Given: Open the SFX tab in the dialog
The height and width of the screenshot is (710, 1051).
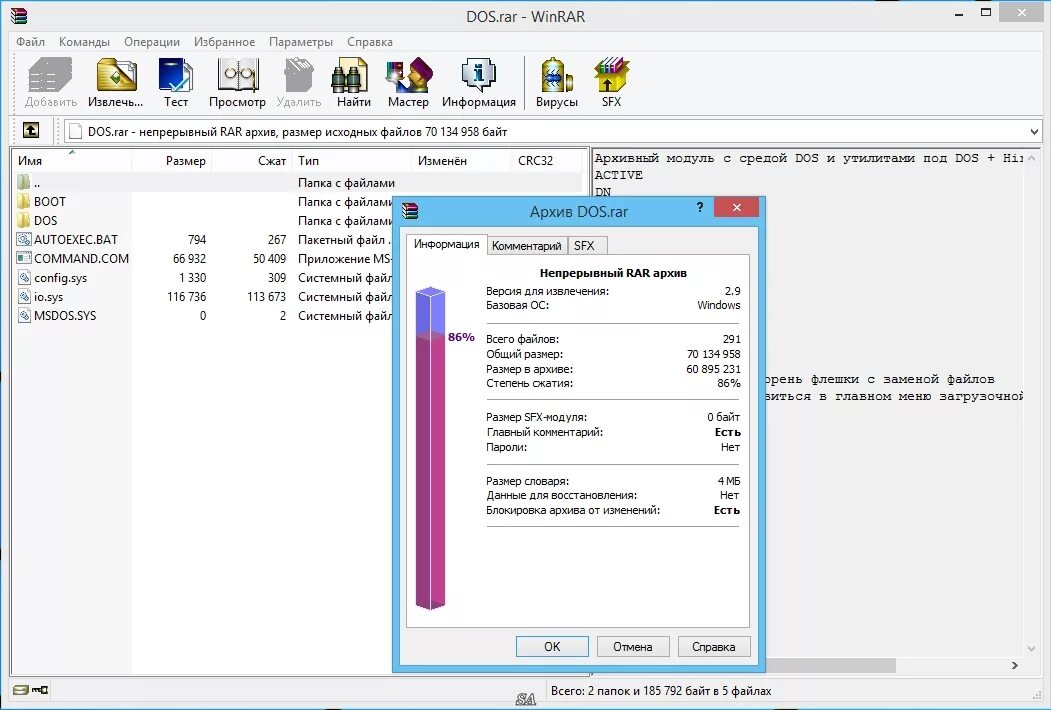Looking at the screenshot, I should (x=586, y=245).
